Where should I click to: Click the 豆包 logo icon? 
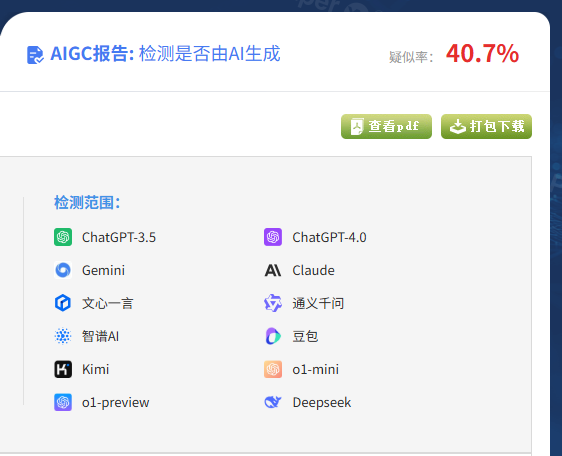pyautogui.click(x=273, y=336)
